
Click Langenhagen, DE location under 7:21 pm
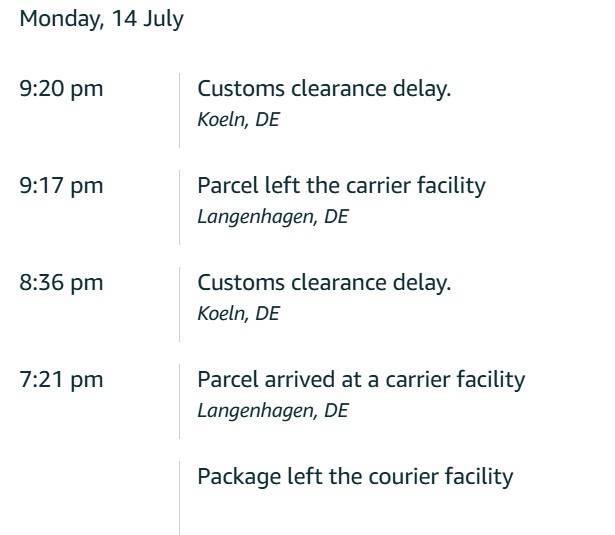273,411
